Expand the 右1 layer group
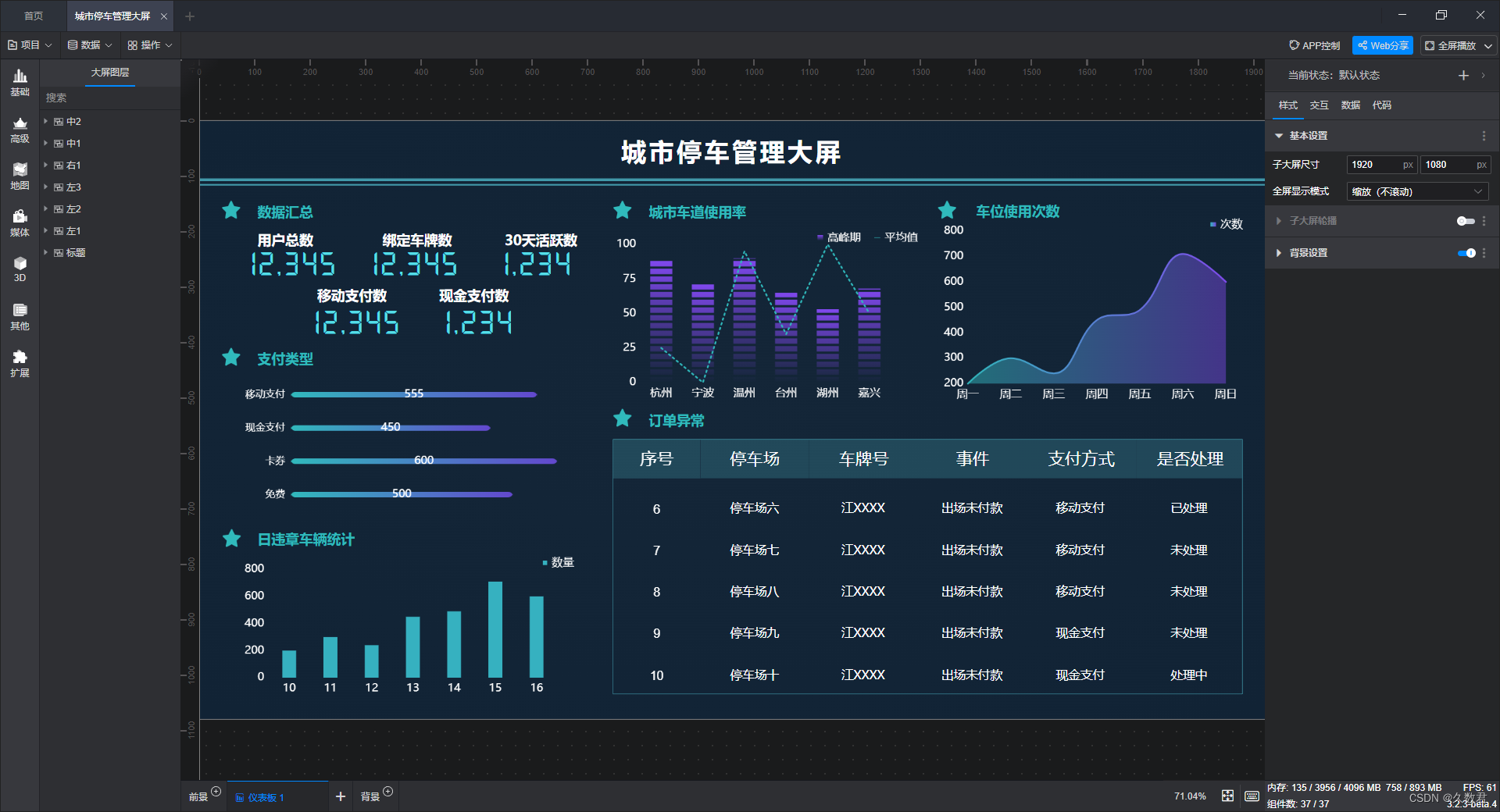 tap(46, 165)
